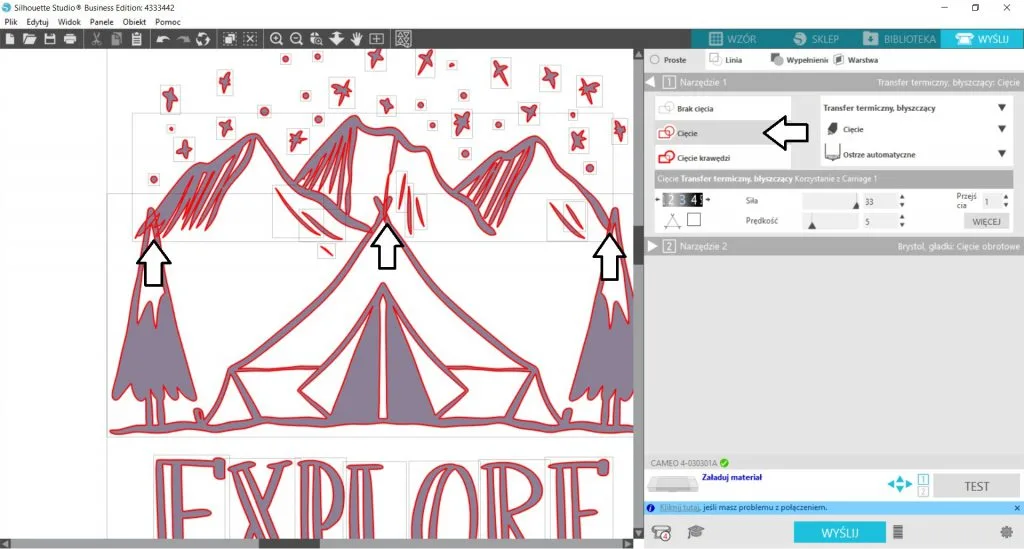Image resolution: width=1024 pixels, height=549 pixels.
Task: Open tutorials graduation cap icon
Action: tap(696, 532)
